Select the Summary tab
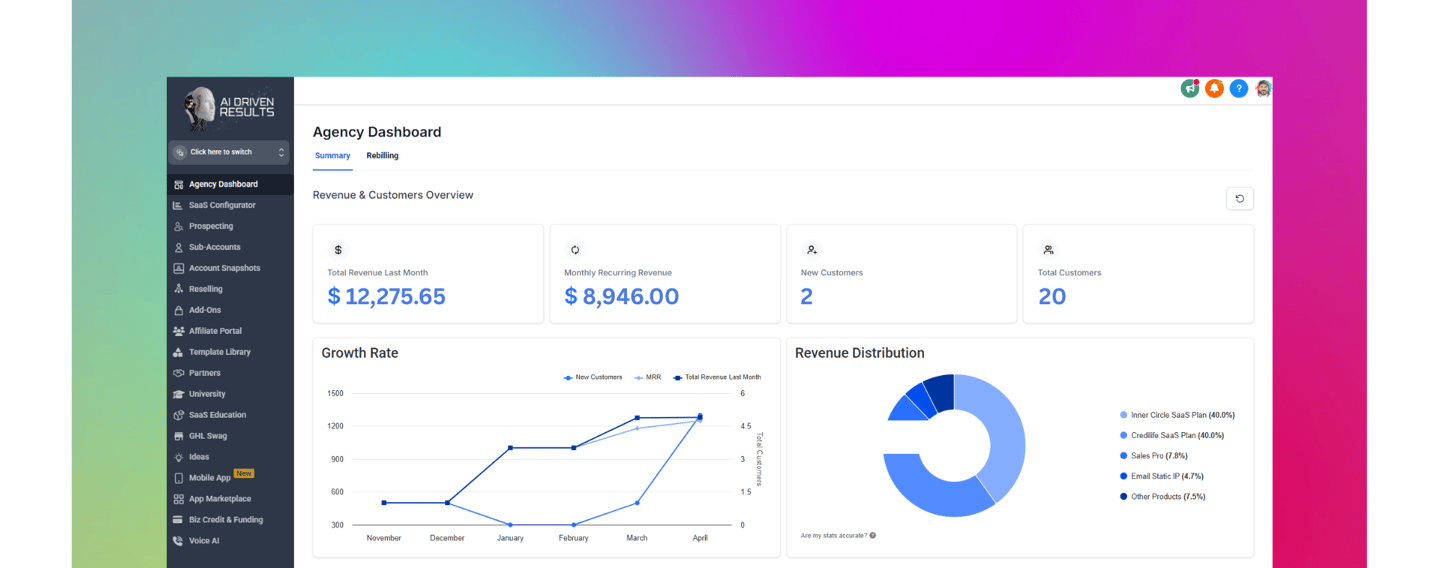Image resolution: width=1440 pixels, height=568 pixels. [333, 156]
